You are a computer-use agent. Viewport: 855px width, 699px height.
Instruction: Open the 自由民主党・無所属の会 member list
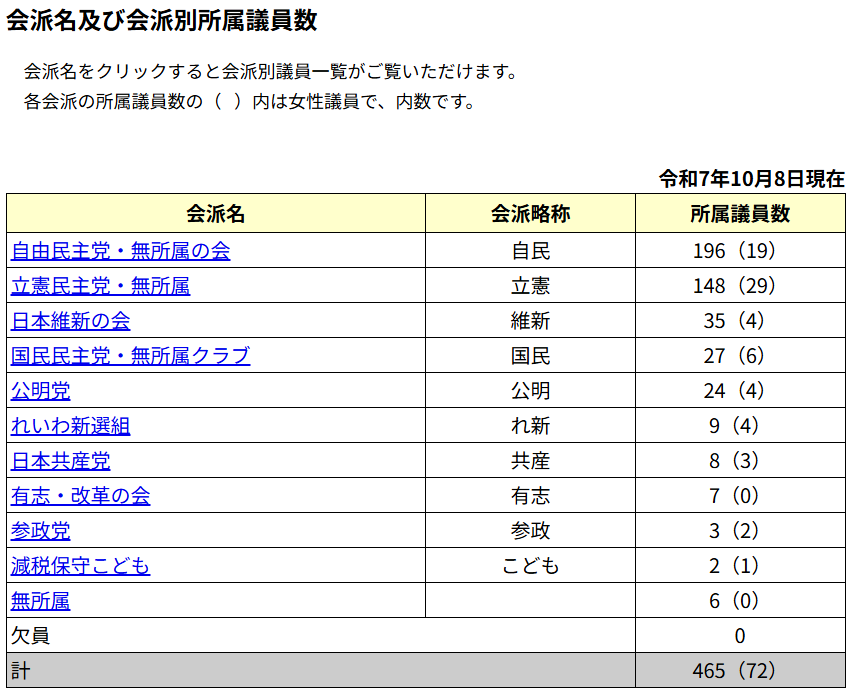121,251
